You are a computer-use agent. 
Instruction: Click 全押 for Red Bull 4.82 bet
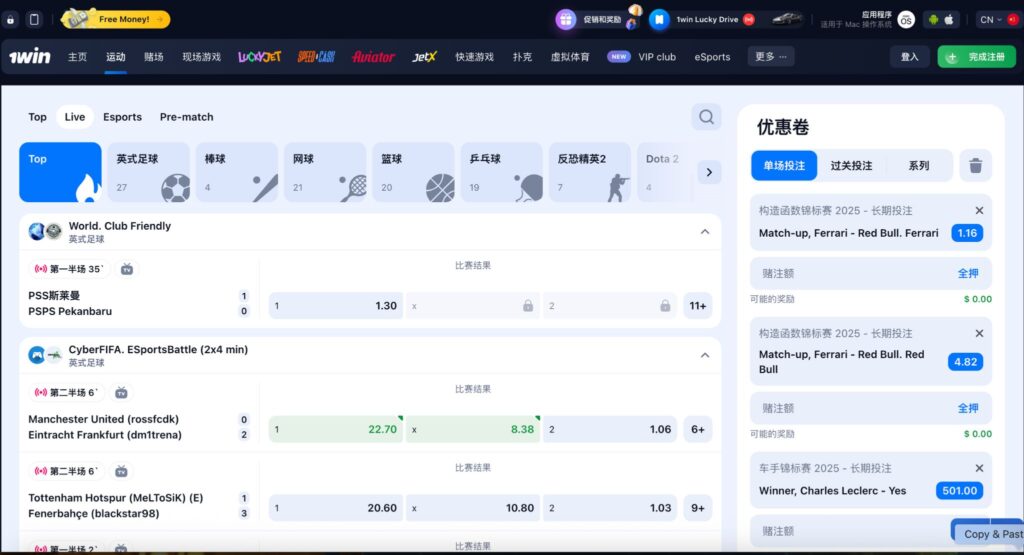click(x=968, y=408)
